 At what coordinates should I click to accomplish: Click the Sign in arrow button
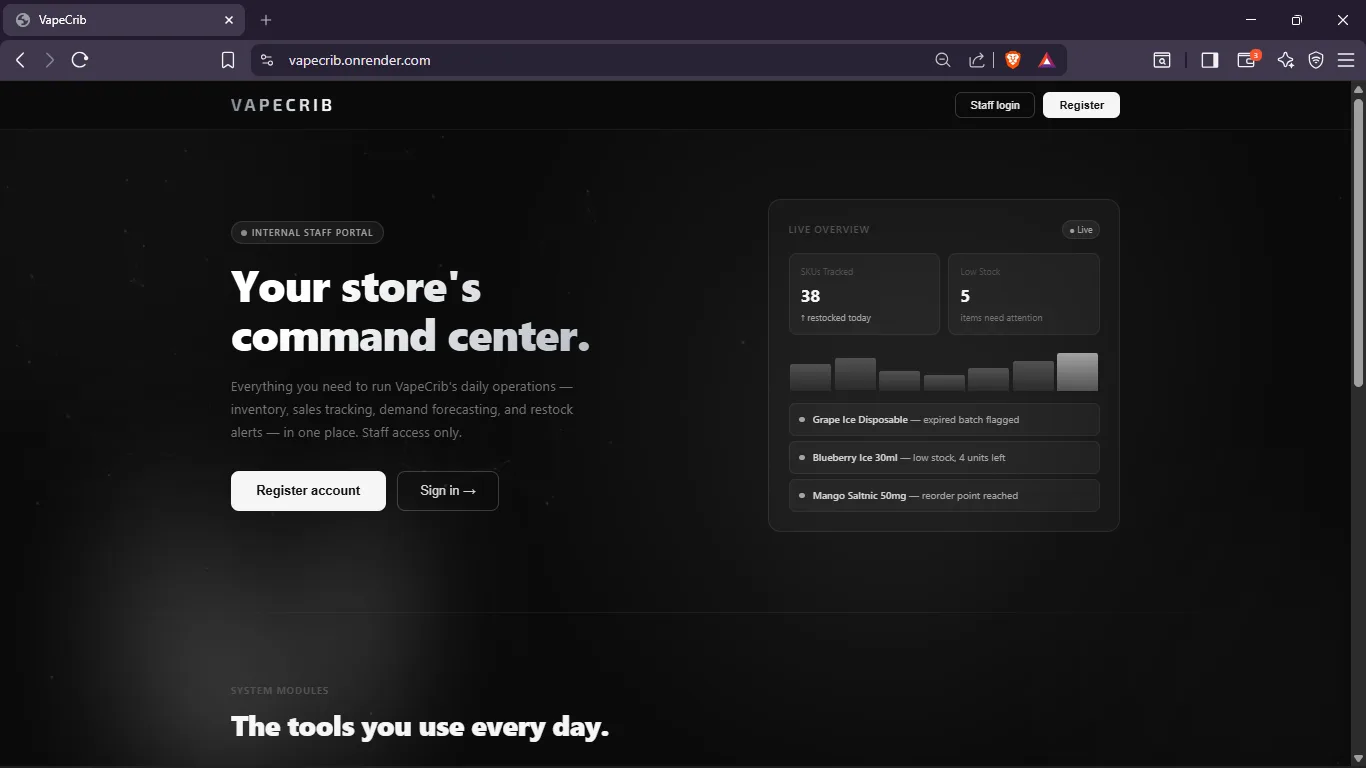pos(447,490)
